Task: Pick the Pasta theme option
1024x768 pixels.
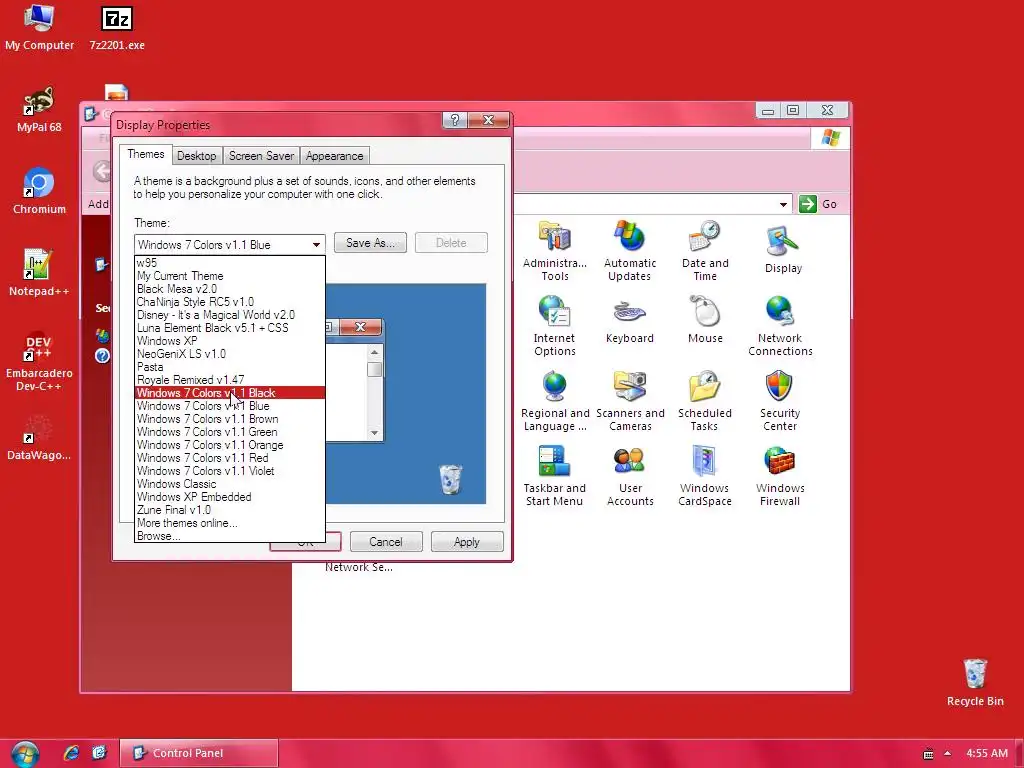Action: [230, 367]
